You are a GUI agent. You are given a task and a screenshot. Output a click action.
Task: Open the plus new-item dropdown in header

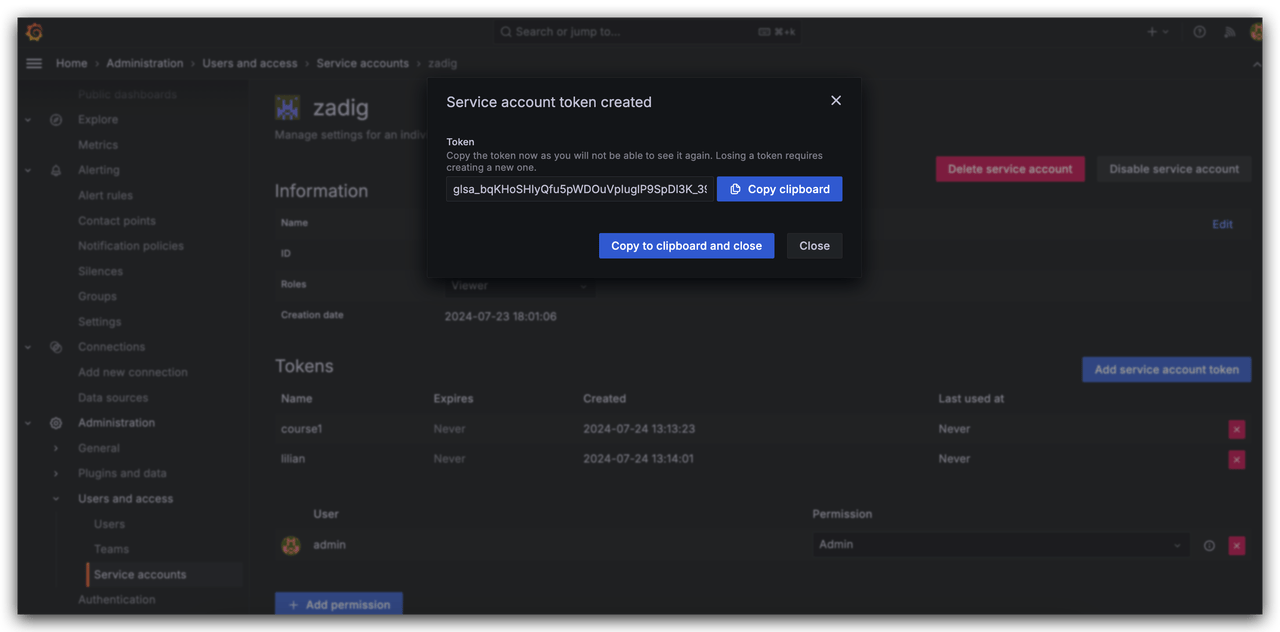[1157, 32]
